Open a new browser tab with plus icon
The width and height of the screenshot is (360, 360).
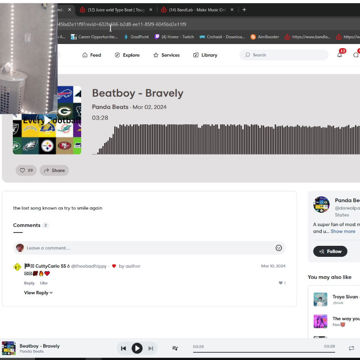tap(244, 10)
